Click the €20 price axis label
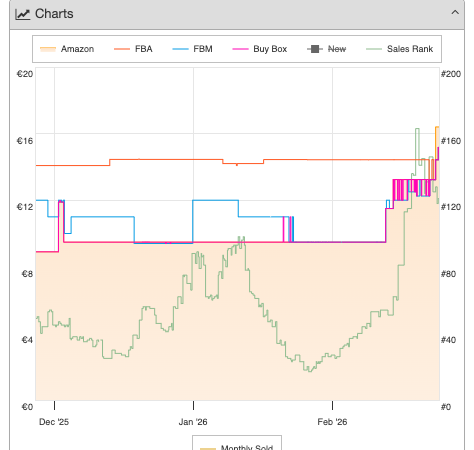Screen dimensions: 474x450 coord(25,74)
